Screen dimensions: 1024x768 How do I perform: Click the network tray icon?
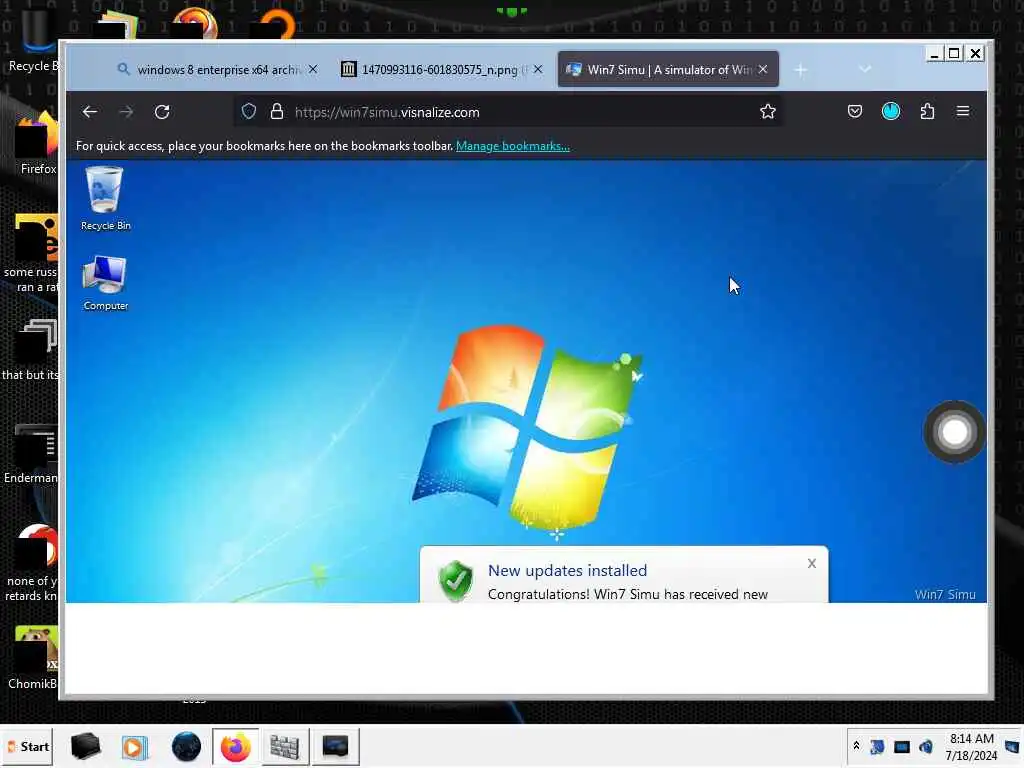(877, 746)
